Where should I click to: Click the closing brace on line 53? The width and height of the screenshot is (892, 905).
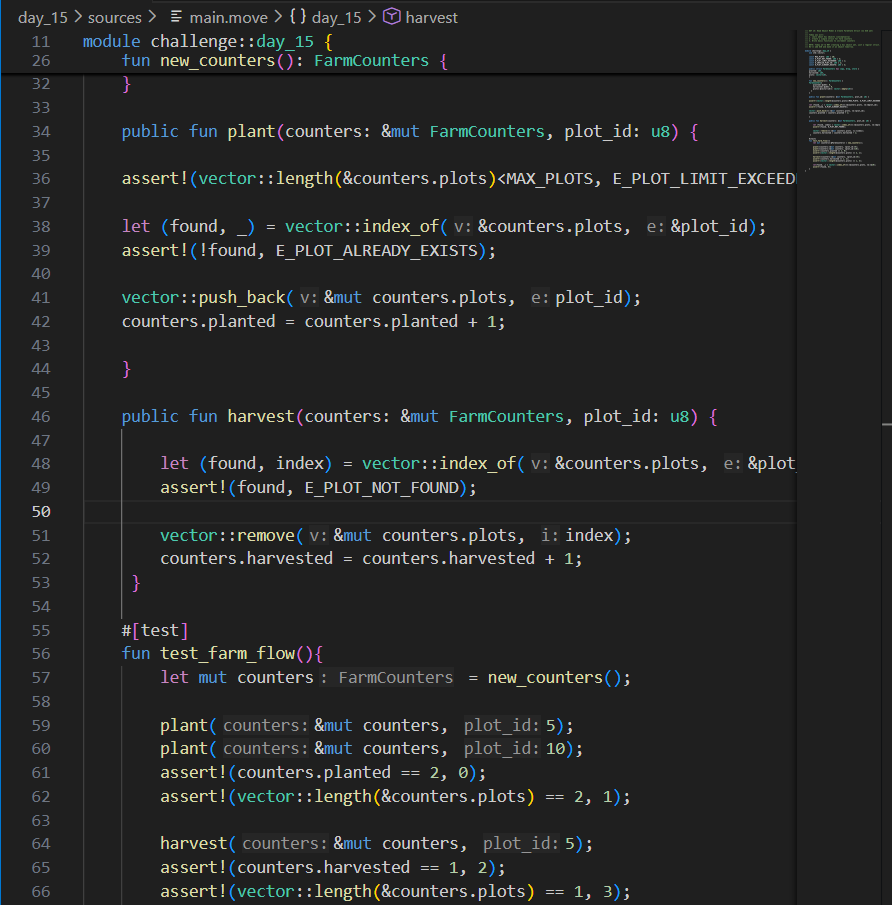click(x=136, y=583)
